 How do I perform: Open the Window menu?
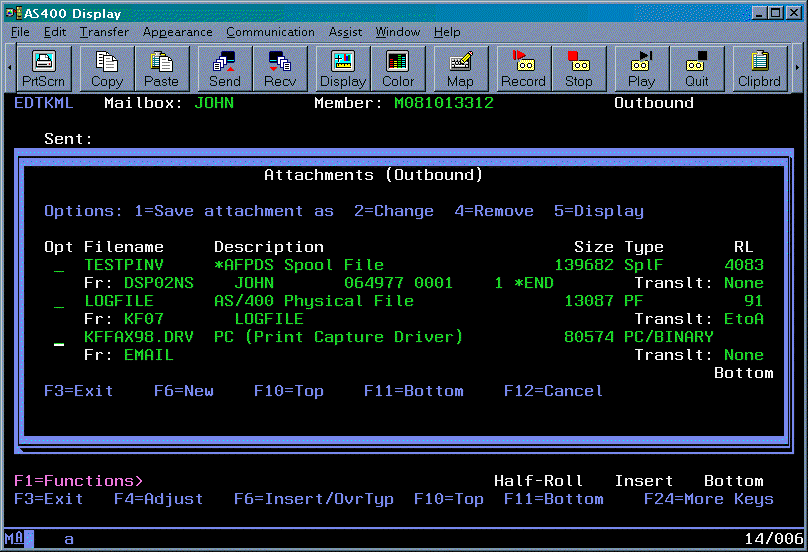(x=397, y=32)
